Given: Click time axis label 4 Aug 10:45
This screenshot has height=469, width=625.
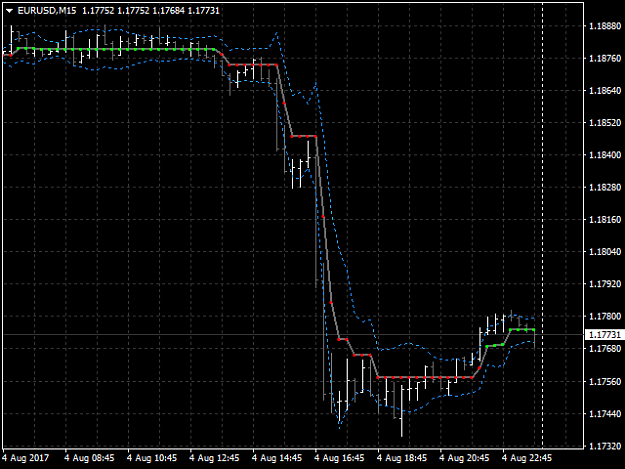Looking at the screenshot, I should (152, 458).
